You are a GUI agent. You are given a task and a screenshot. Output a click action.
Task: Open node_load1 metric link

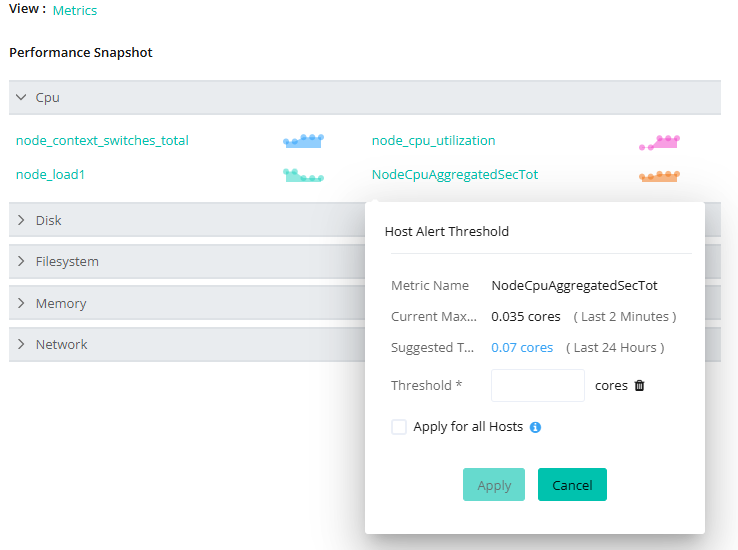coord(50,175)
